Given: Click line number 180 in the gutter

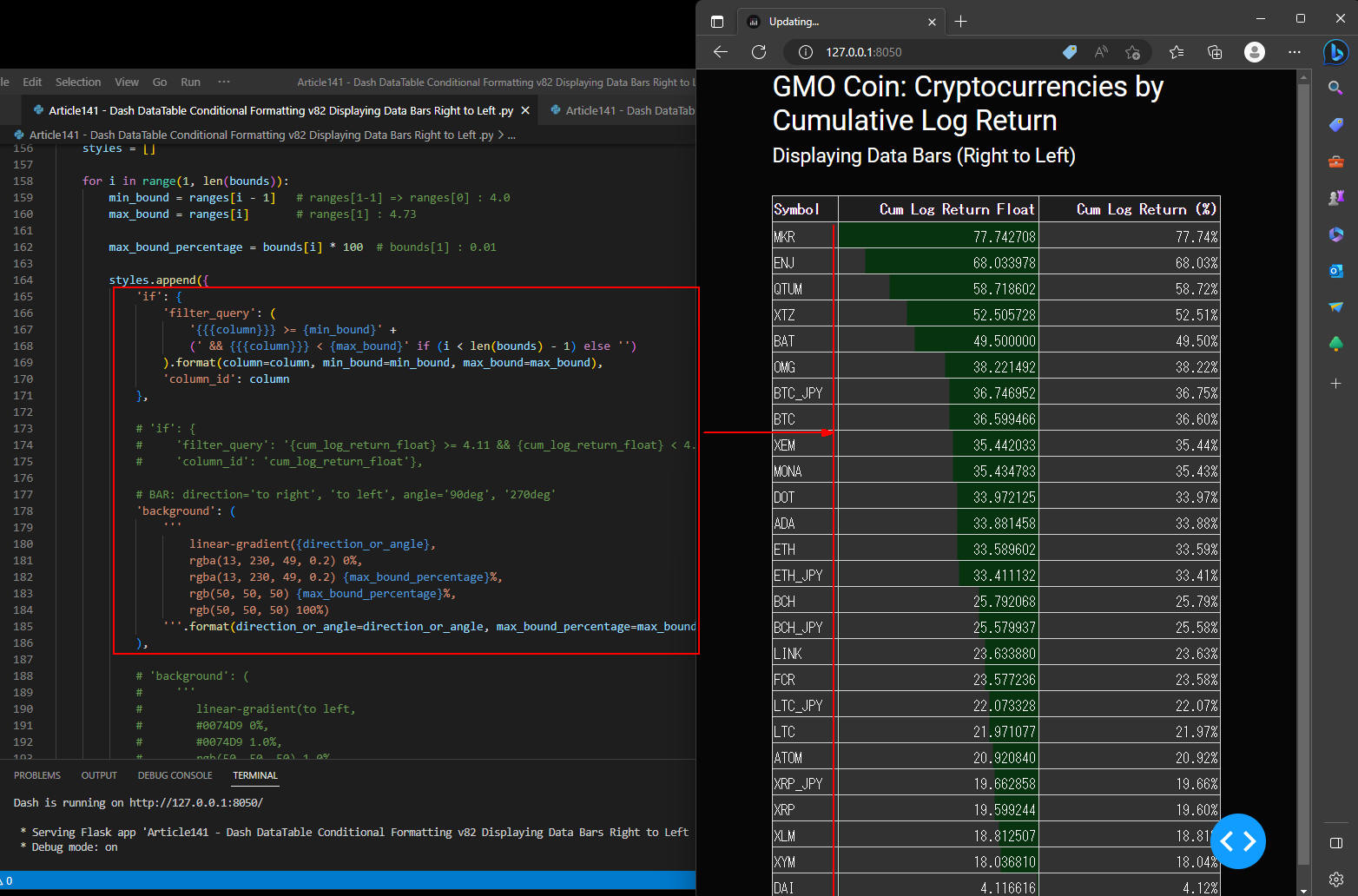Looking at the screenshot, I should (x=23, y=544).
